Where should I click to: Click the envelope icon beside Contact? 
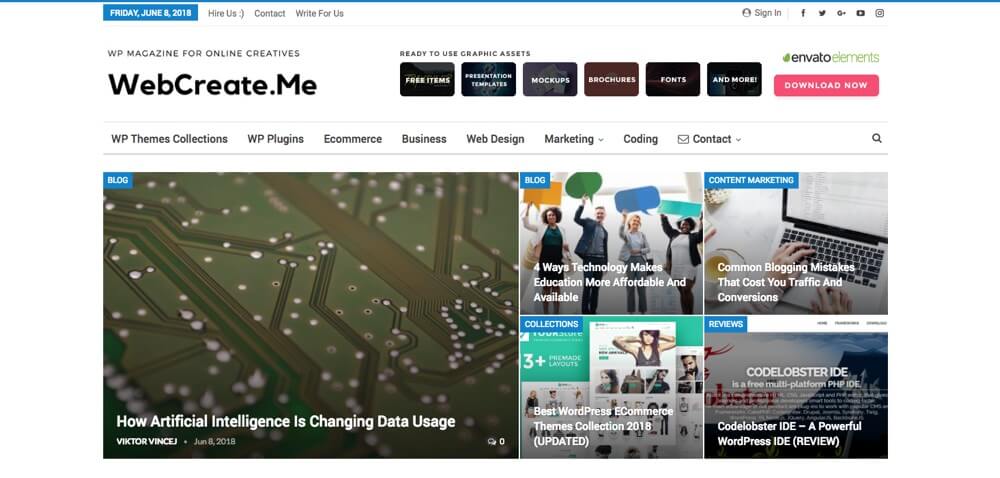[683, 139]
